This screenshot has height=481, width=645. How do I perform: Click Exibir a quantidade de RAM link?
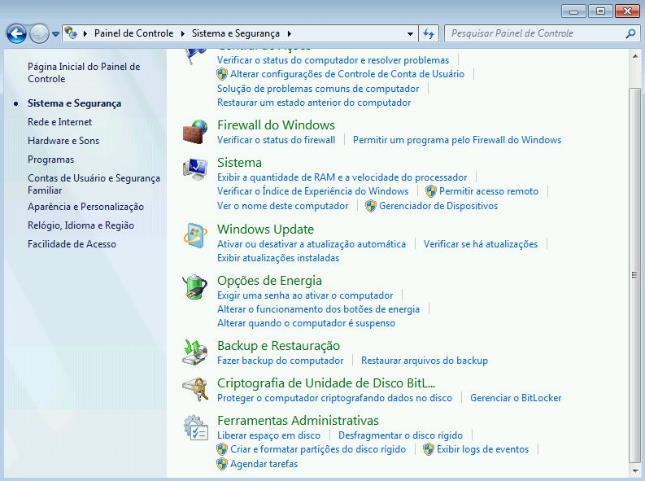(342, 177)
